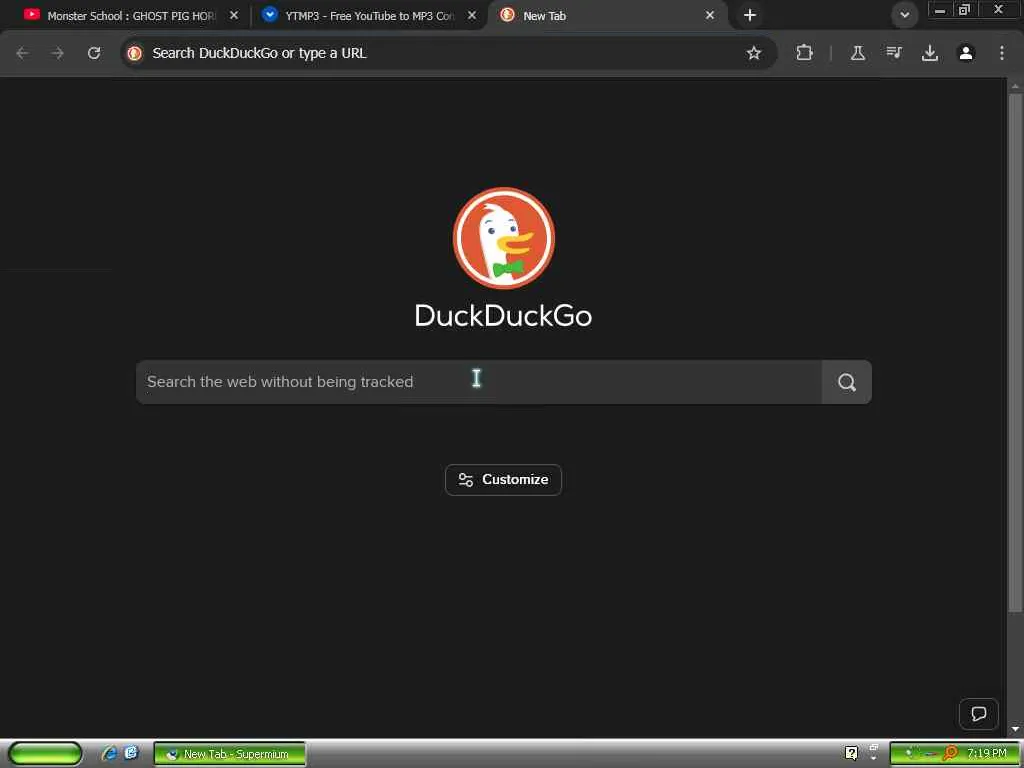
Task: Click the orange magnifier tray icon
Action: coord(950,754)
